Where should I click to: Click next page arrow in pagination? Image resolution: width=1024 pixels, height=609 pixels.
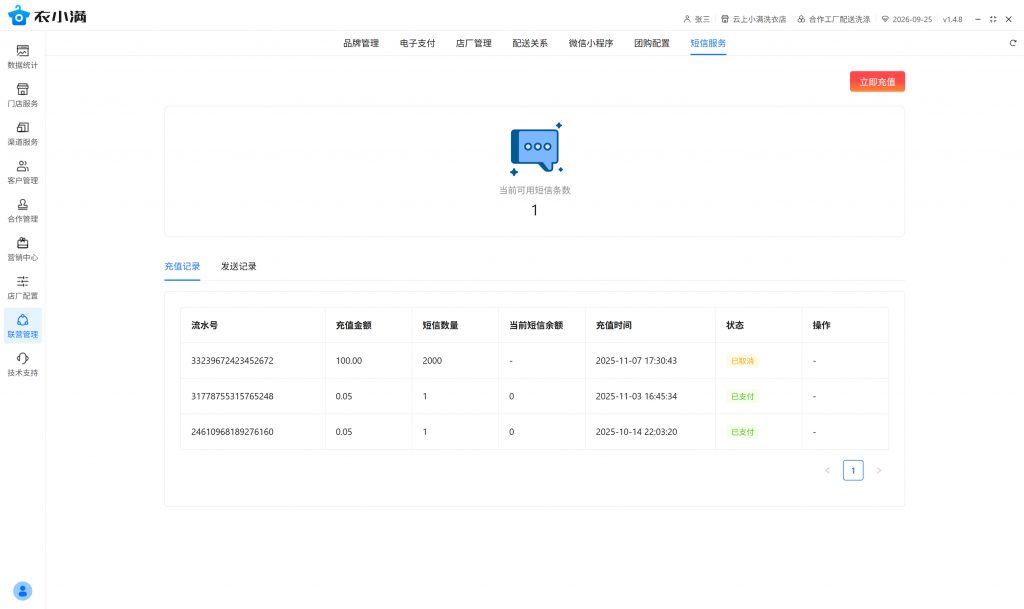click(x=879, y=470)
